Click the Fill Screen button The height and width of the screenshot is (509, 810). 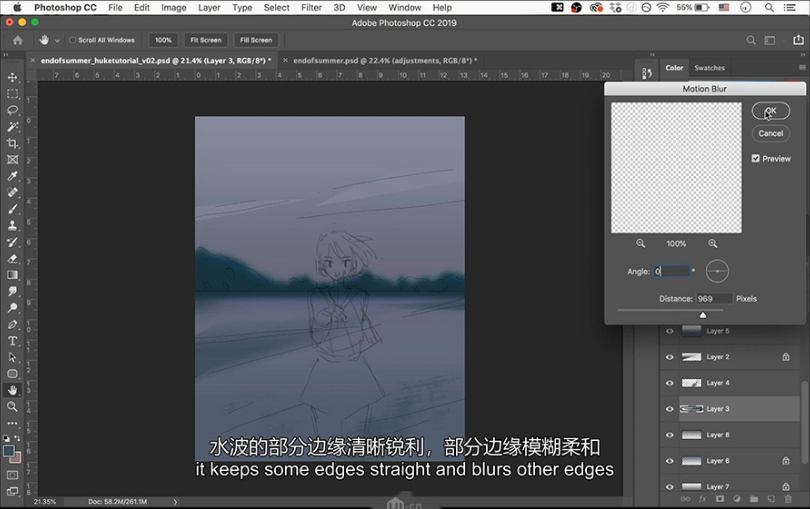click(256, 40)
